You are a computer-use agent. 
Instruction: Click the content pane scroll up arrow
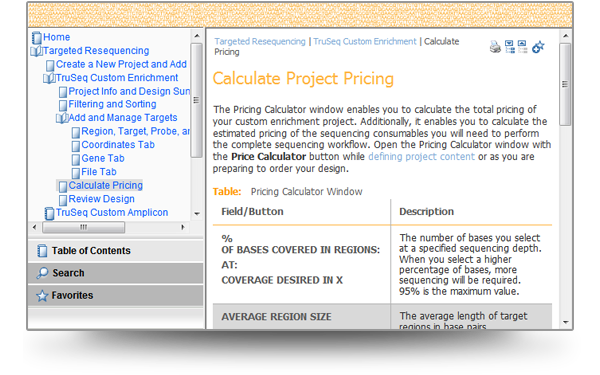(x=566, y=36)
